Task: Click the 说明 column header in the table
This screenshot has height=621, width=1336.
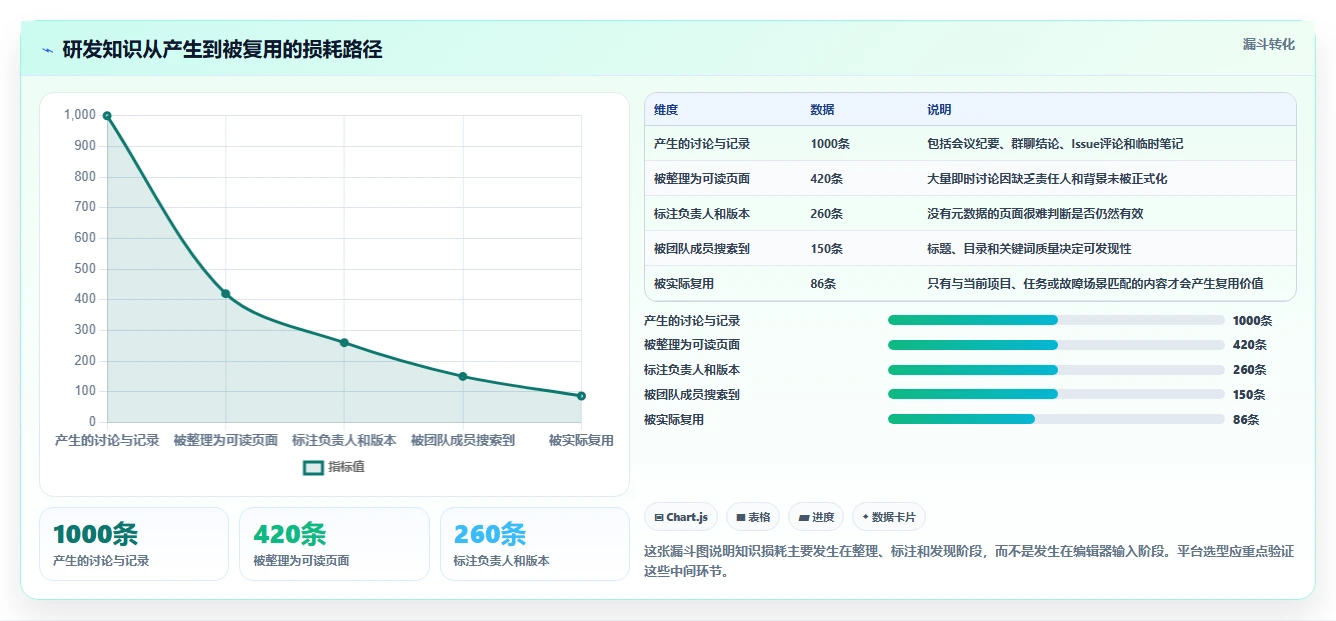Action: tap(939, 110)
